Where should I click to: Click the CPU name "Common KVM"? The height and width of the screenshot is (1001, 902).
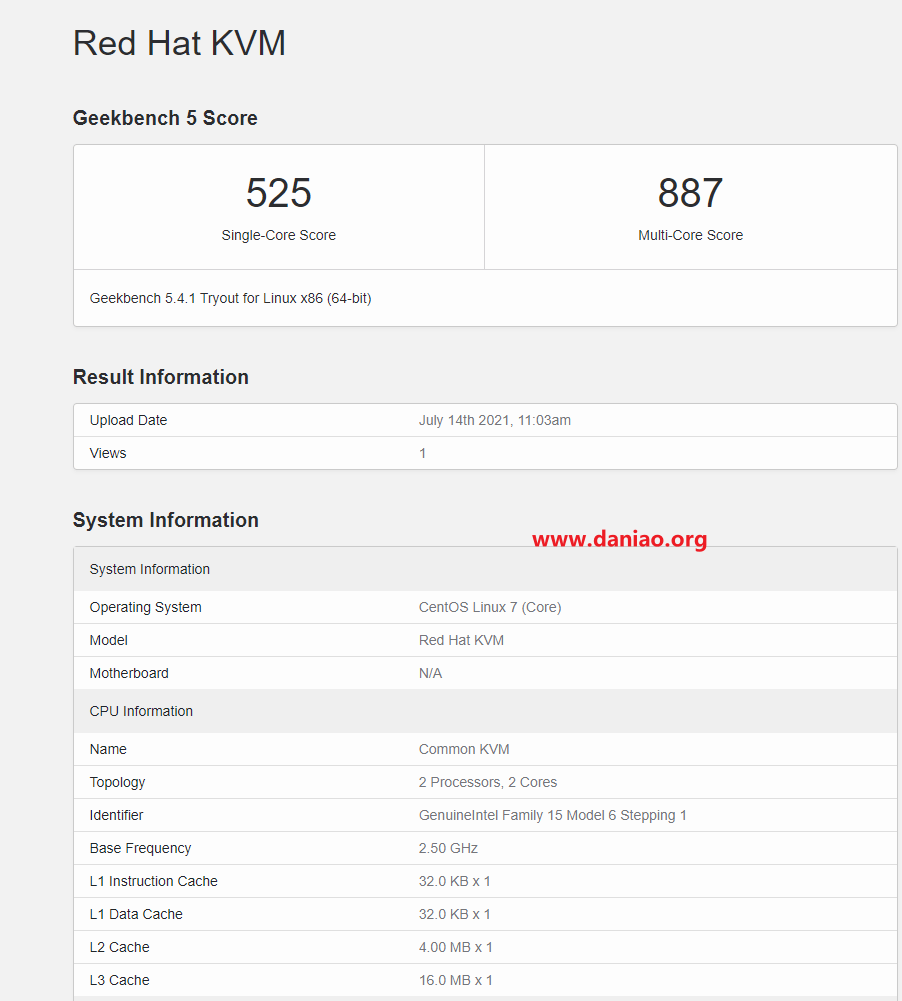tap(464, 749)
